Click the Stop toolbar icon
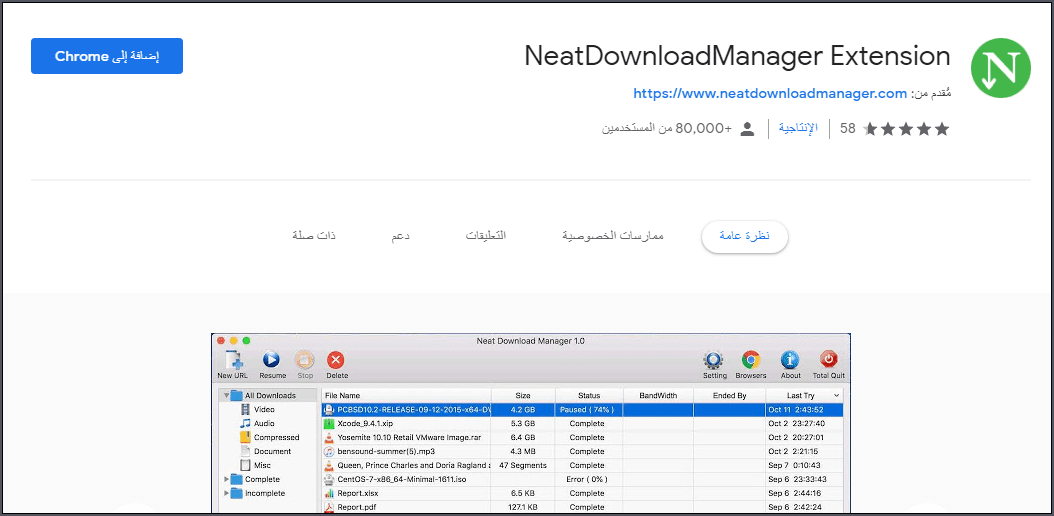This screenshot has height=516, width=1054. tap(305, 359)
